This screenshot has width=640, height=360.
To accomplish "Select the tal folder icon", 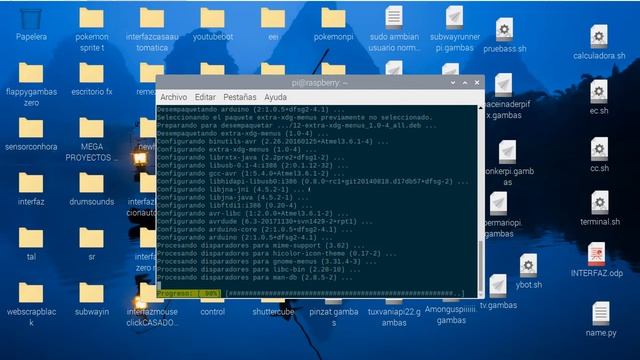I will [x=31, y=238].
